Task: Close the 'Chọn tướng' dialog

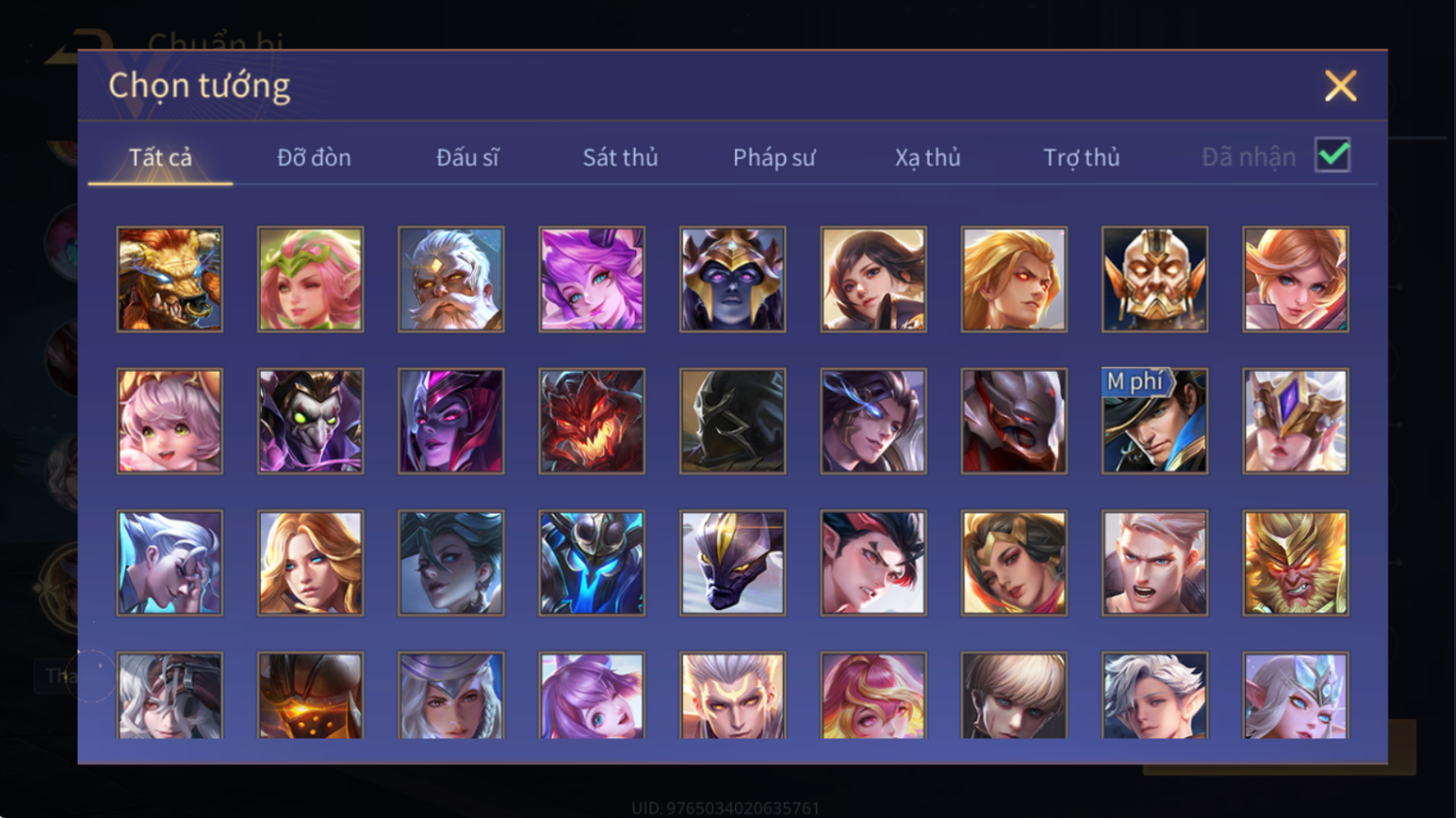Action: tap(1340, 86)
